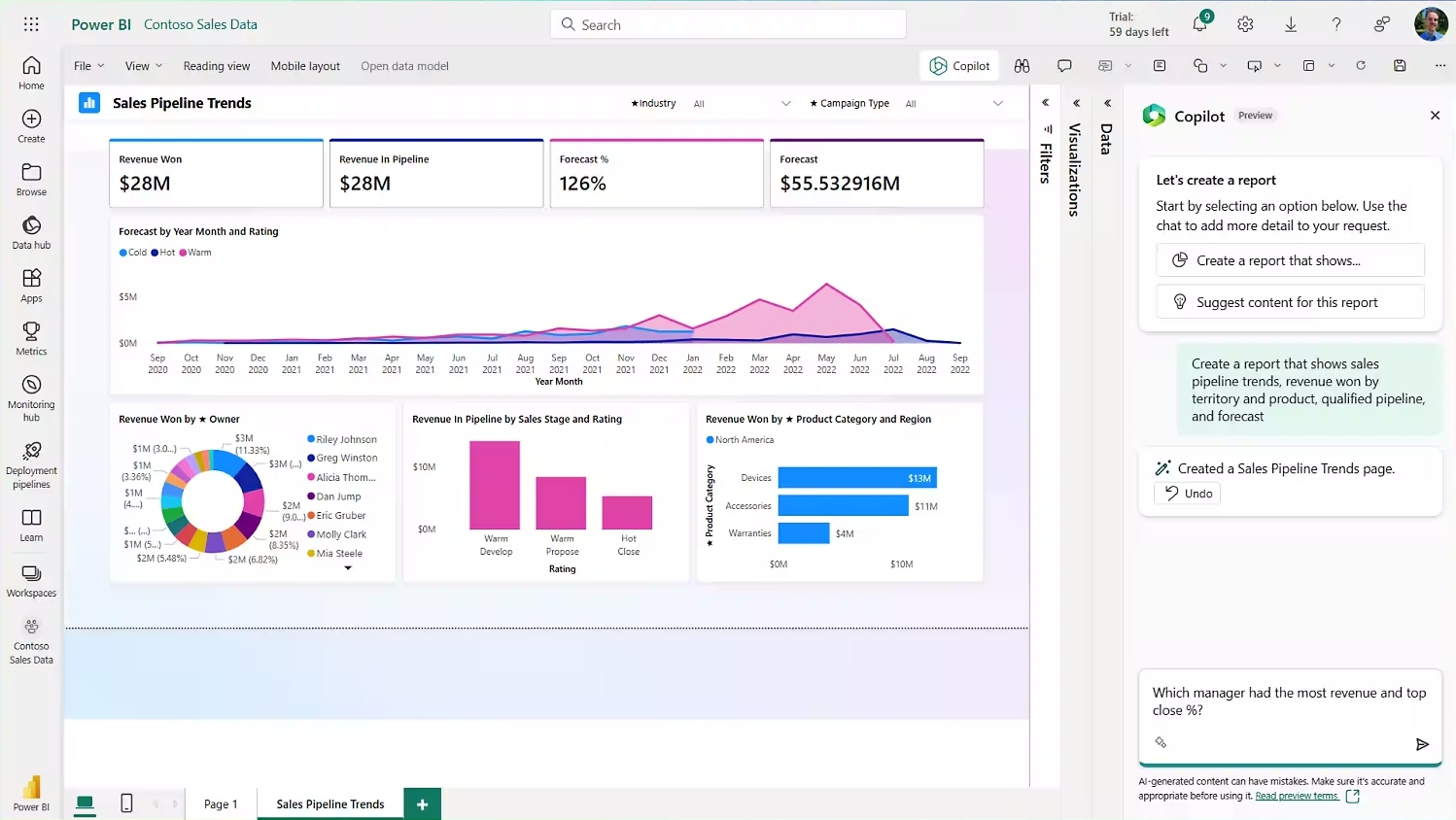Click the Hot legend color marker
Image resolution: width=1456 pixels, height=820 pixels.
155,253
